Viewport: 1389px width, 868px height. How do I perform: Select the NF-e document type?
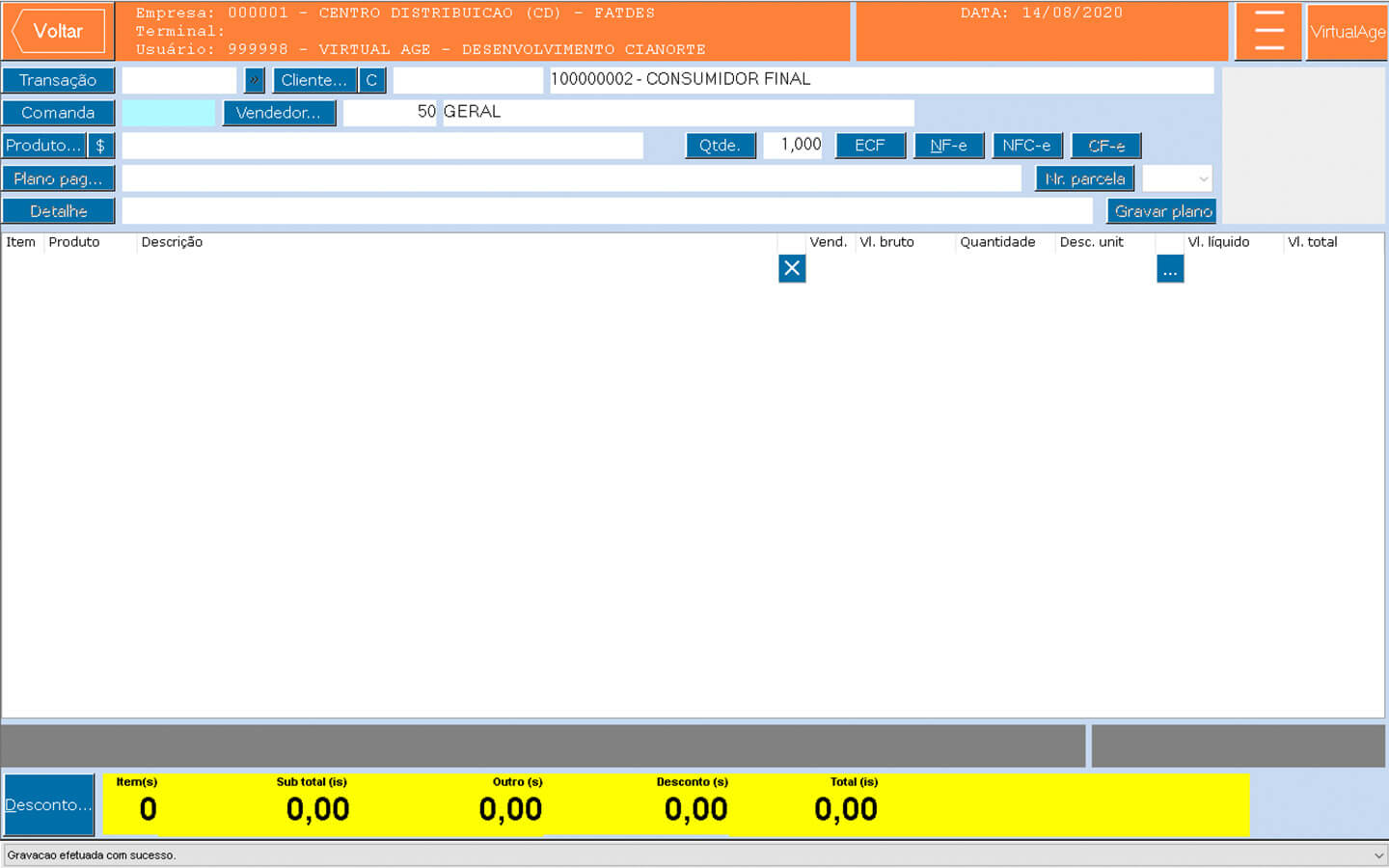click(948, 146)
